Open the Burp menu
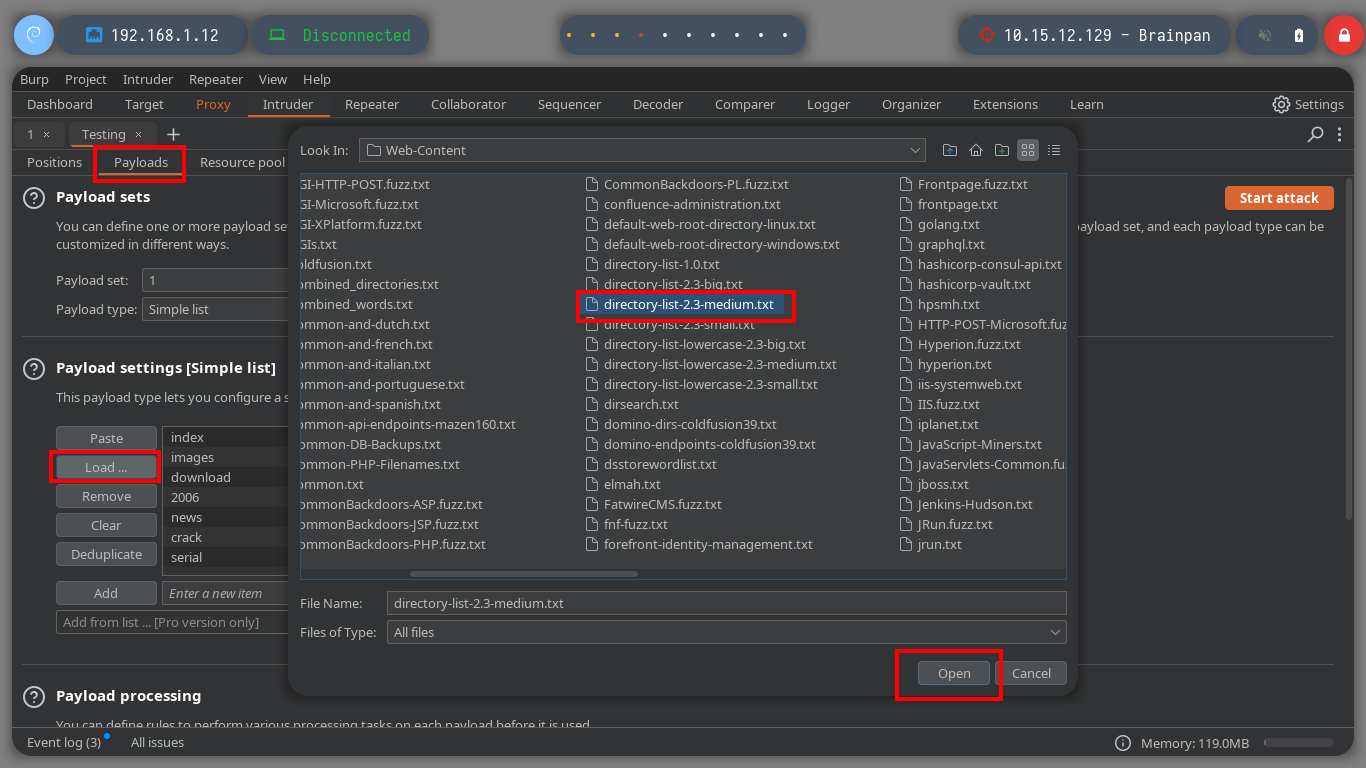The height and width of the screenshot is (768, 1366). tap(34, 79)
